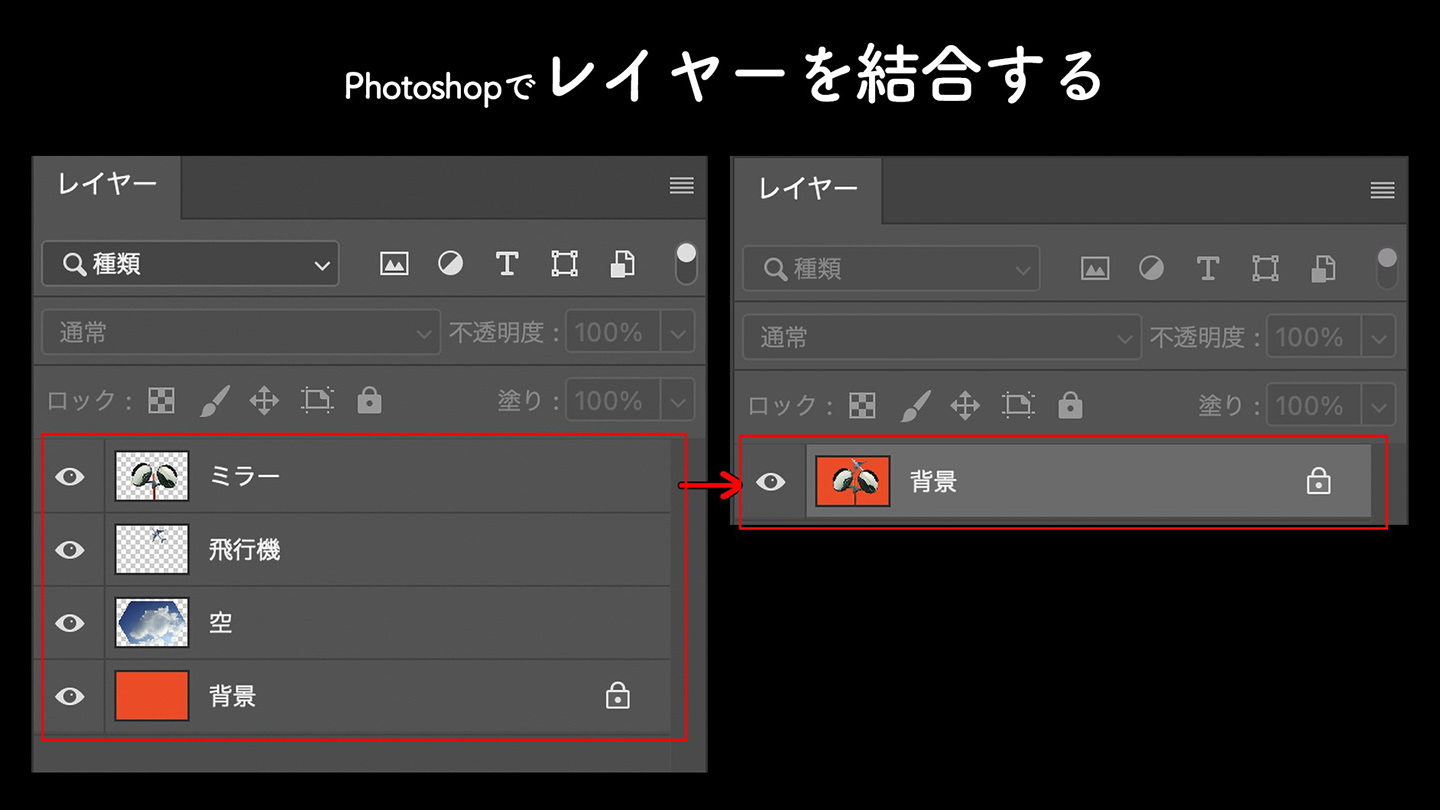Click lock transparent pixels icon in the four-layer panel
The image size is (1440, 810).
pyautogui.click(x=161, y=401)
